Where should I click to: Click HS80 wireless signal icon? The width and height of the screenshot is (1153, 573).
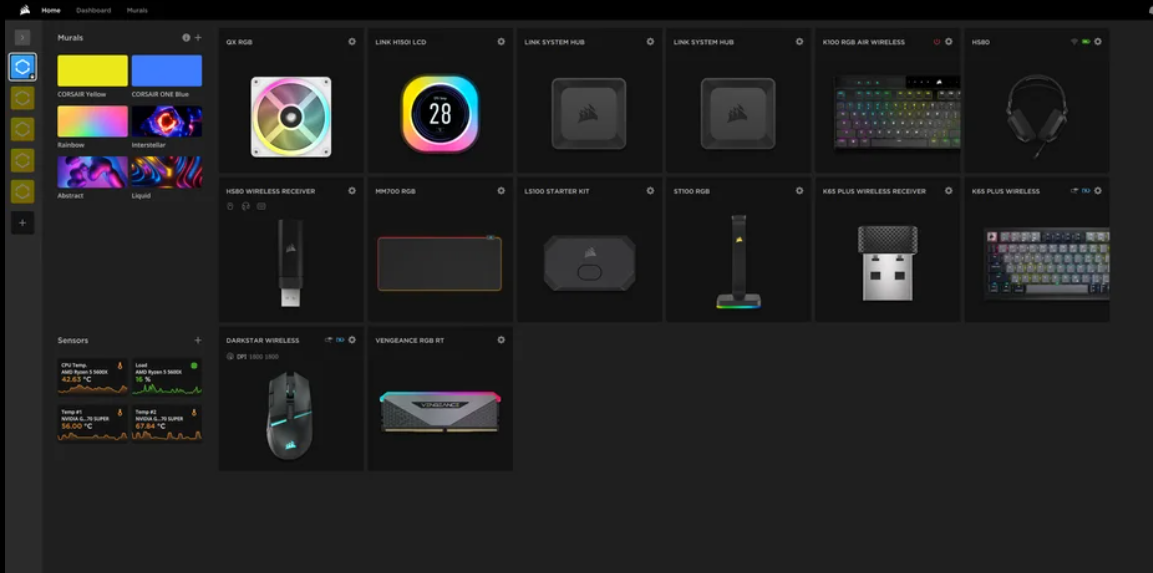tap(1074, 42)
